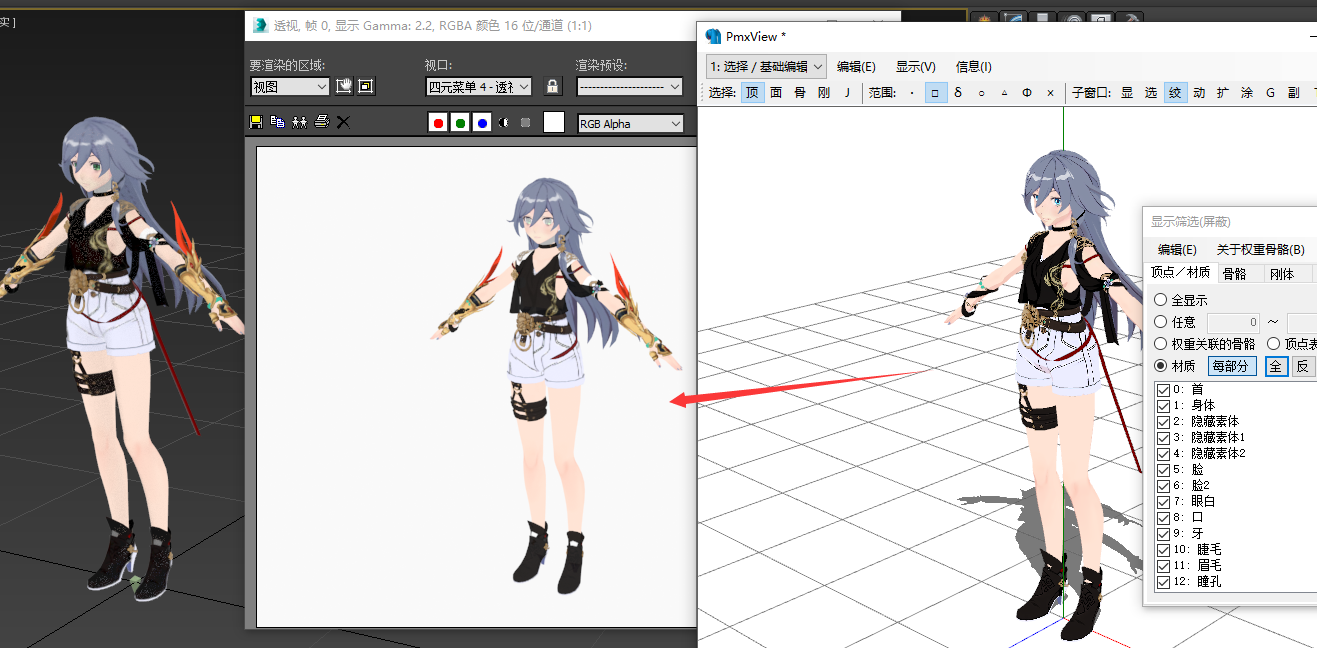Select the 顶 vertex selection mode in PmxView
This screenshot has width=1317, height=648.
[752, 92]
